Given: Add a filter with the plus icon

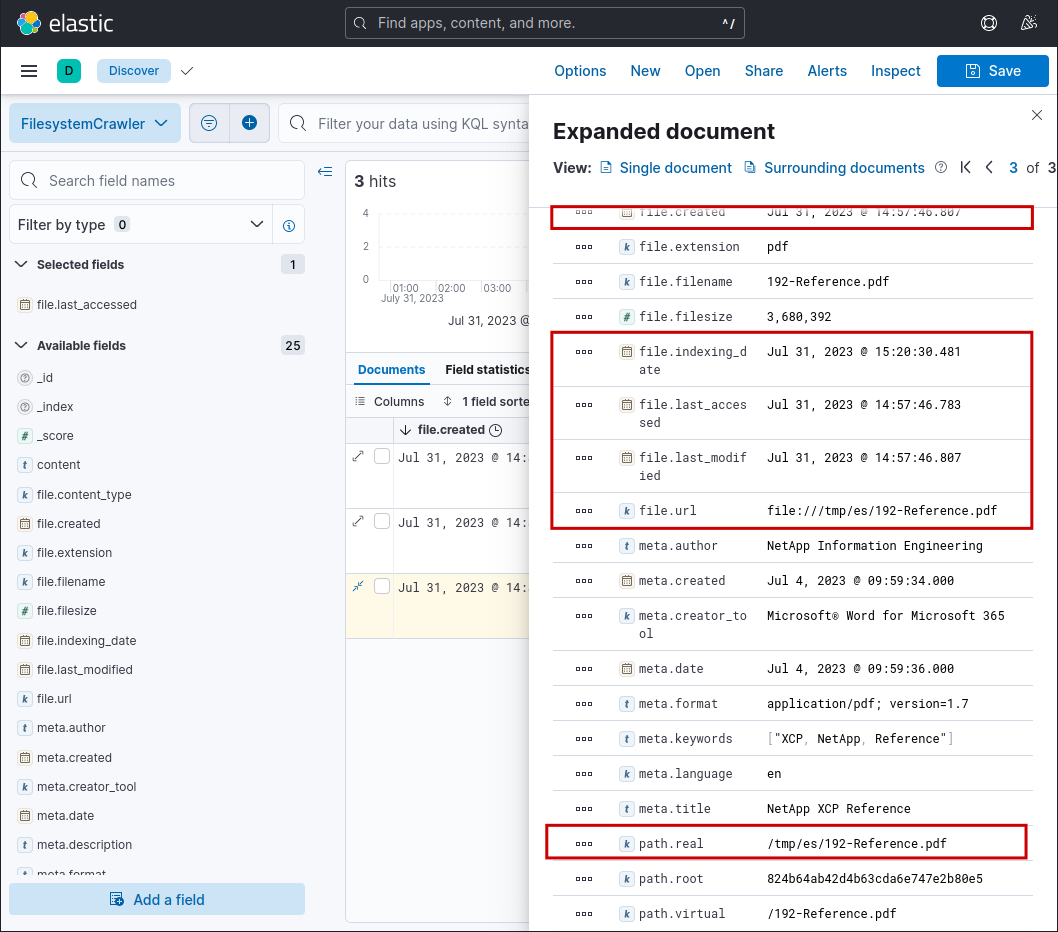Looking at the screenshot, I should click(x=250, y=123).
